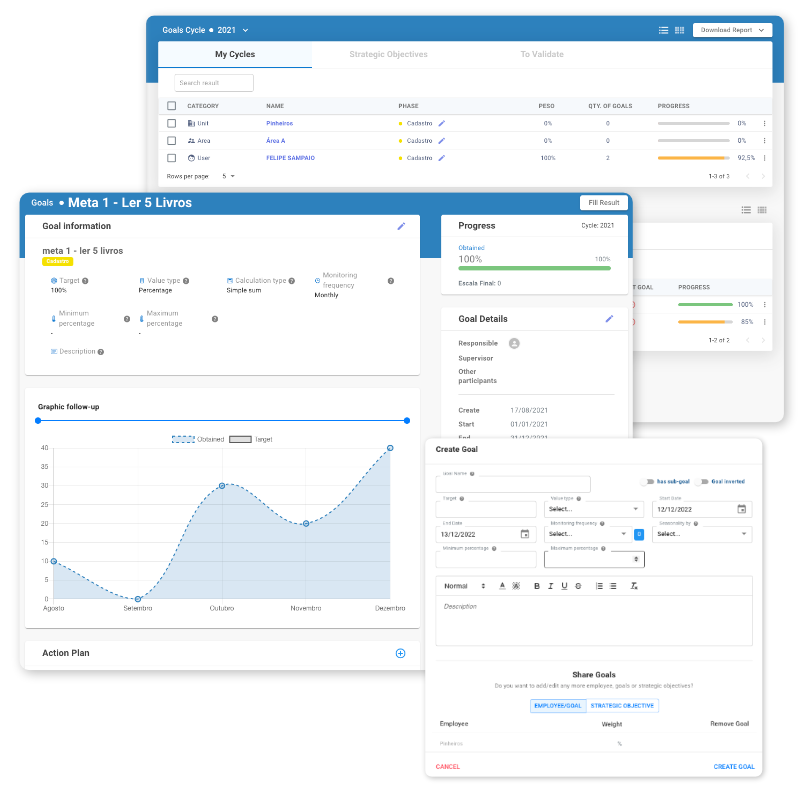Image resolution: width=800 pixels, height=800 pixels.
Task: Edit phase of FELIPE SAMPAIO row
Action: pos(442,158)
